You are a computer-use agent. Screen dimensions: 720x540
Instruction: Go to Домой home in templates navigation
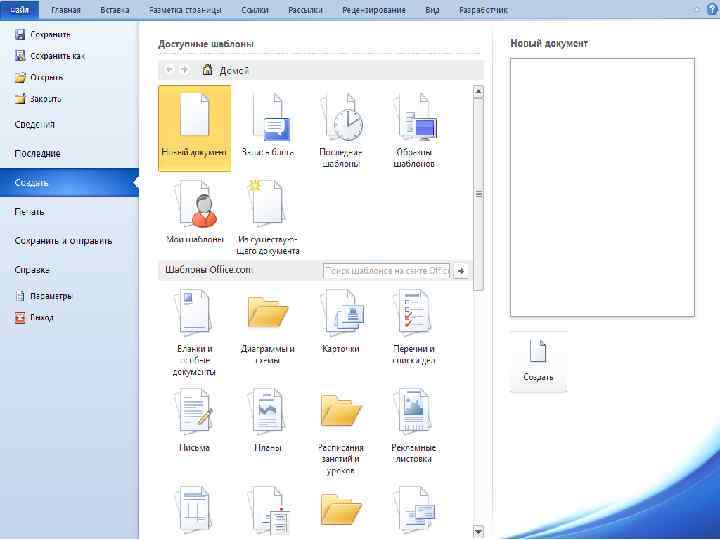pyautogui.click(x=226, y=70)
